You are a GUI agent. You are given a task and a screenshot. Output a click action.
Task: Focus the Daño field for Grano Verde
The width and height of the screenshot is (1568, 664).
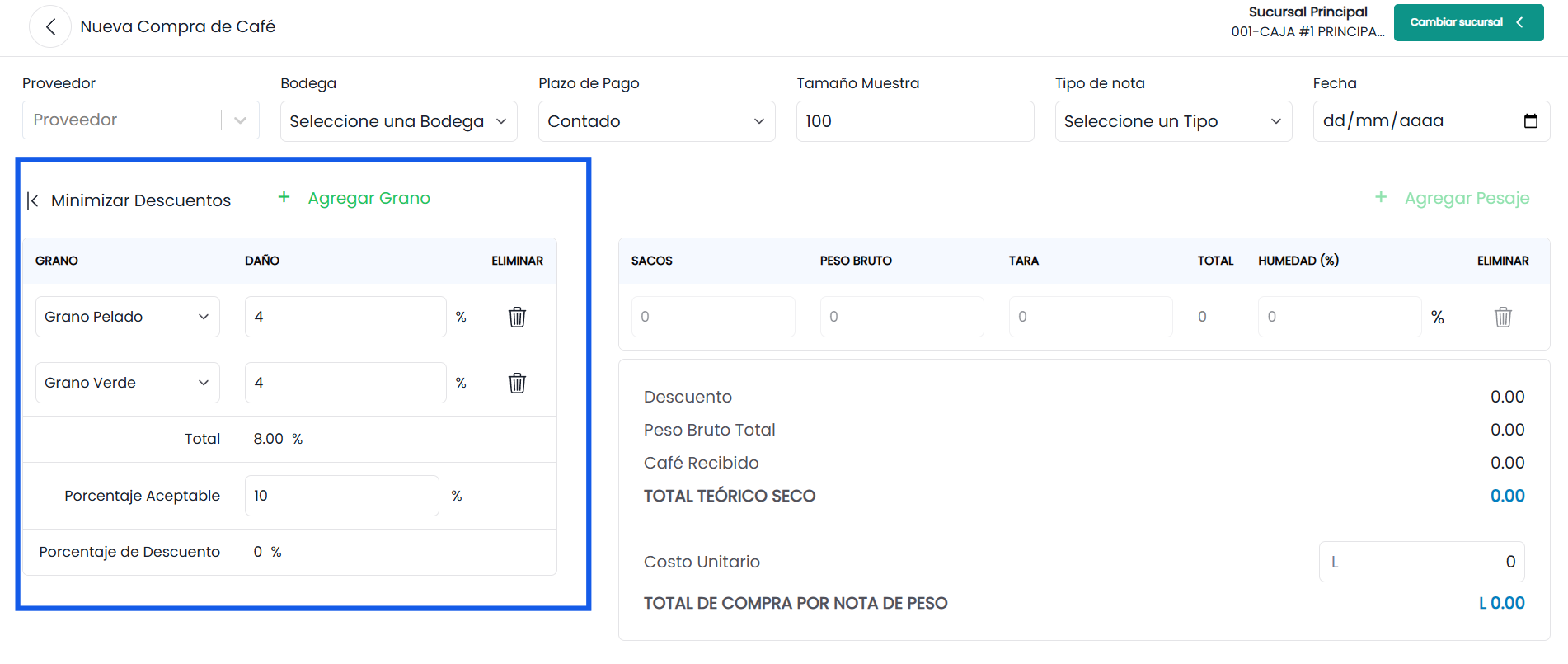[x=345, y=383]
